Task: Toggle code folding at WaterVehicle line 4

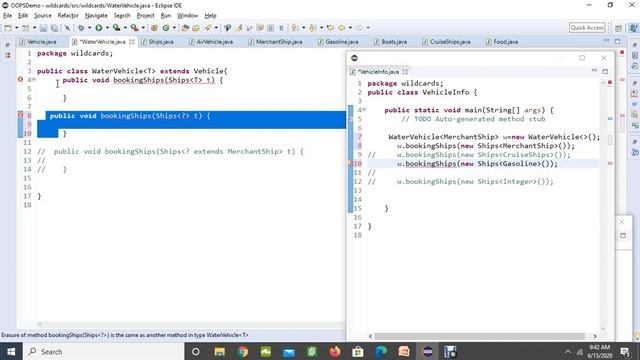Action: point(34,80)
